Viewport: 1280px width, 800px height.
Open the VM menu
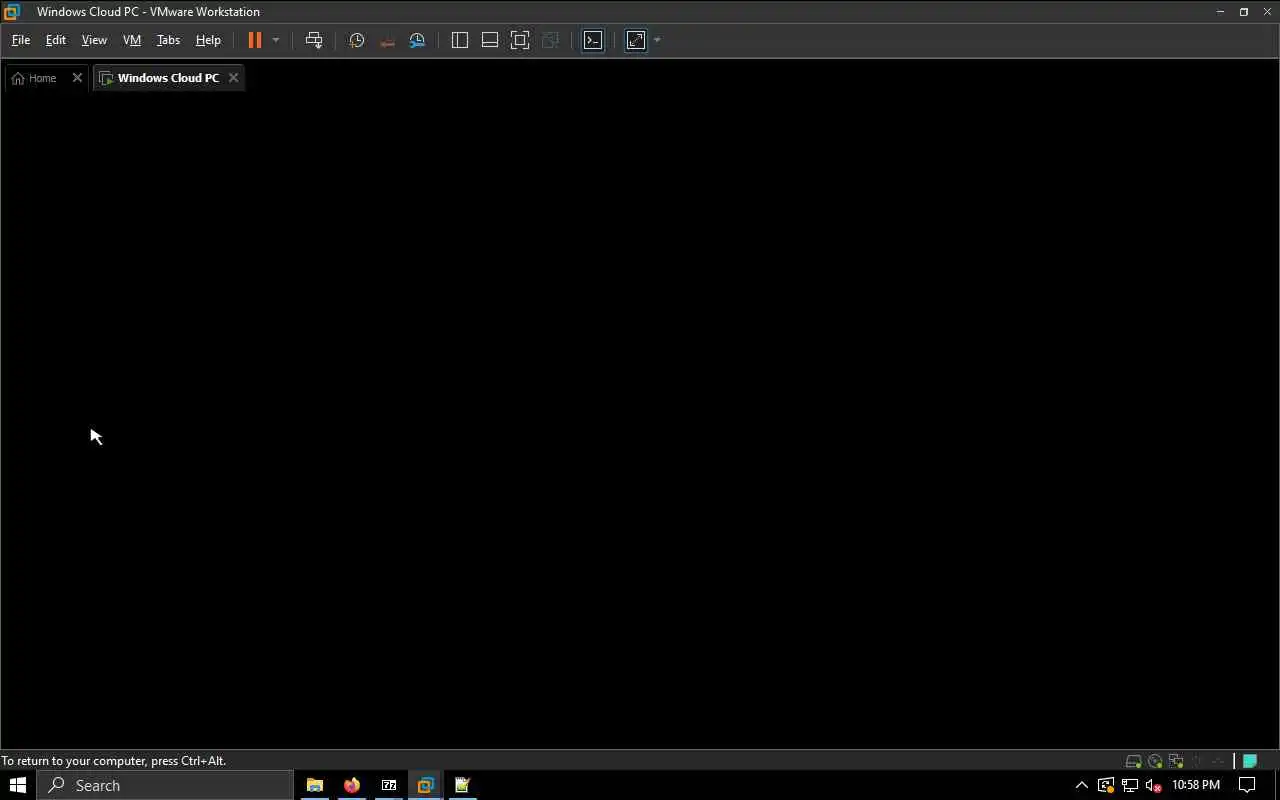[x=132, y=40]
